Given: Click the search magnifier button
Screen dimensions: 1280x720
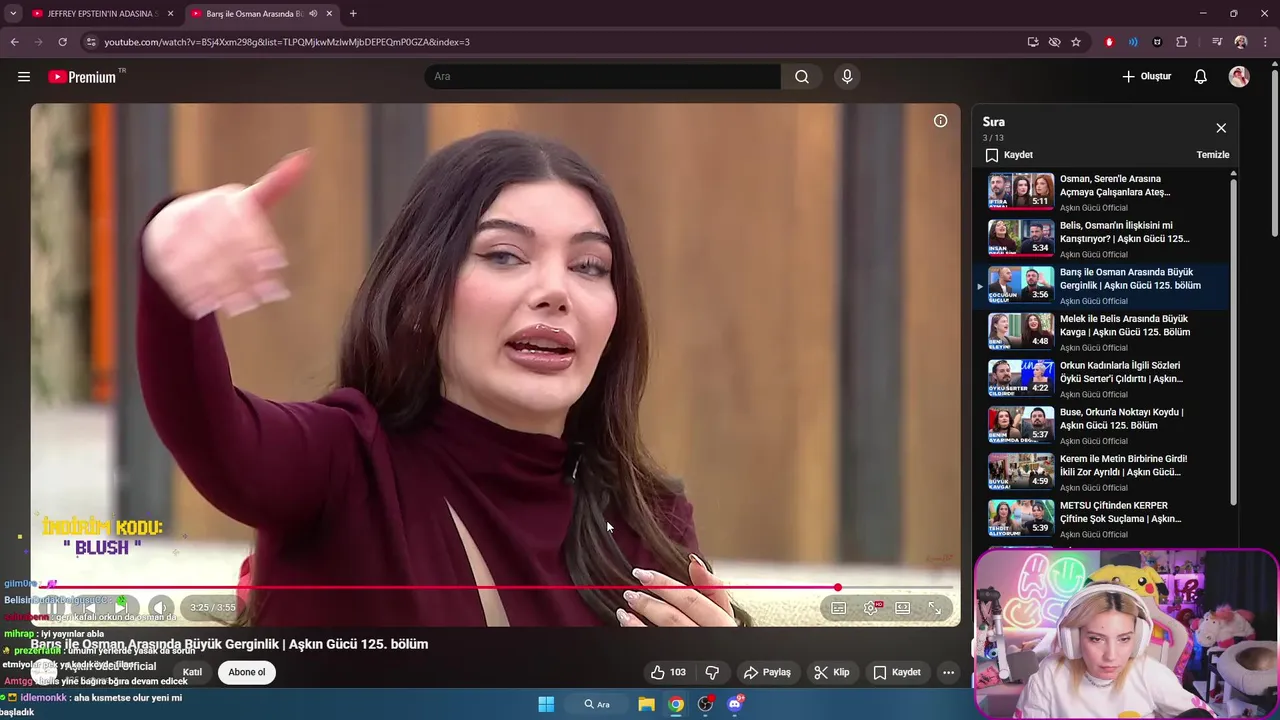Looking at the screenshot, I should click(802, 76).
